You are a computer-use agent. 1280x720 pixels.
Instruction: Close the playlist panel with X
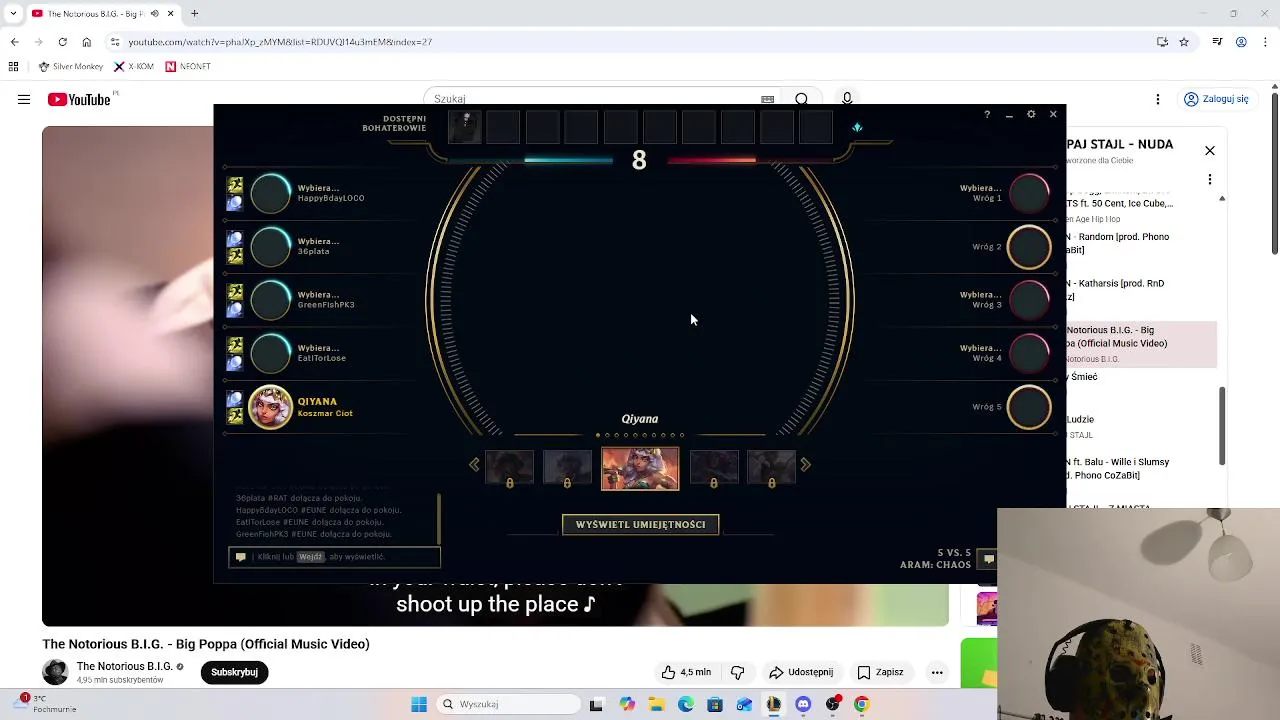pyautogui.click(x=1210, y=151)
